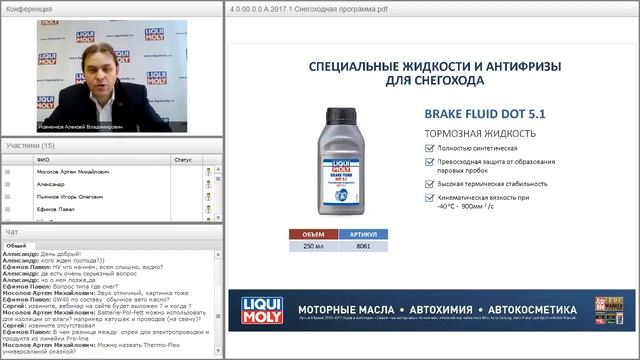Click the brake fluid bottle image
640x360 pixels.
click(340, 161)
